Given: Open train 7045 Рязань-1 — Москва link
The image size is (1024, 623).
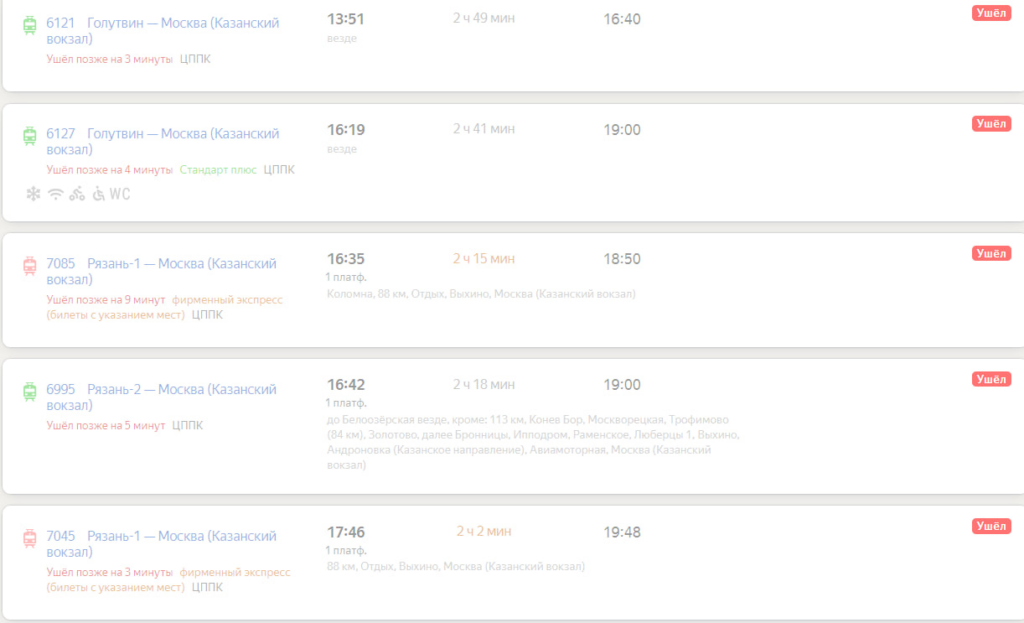Looking at the screenshot, I should [x=161, y=543].
